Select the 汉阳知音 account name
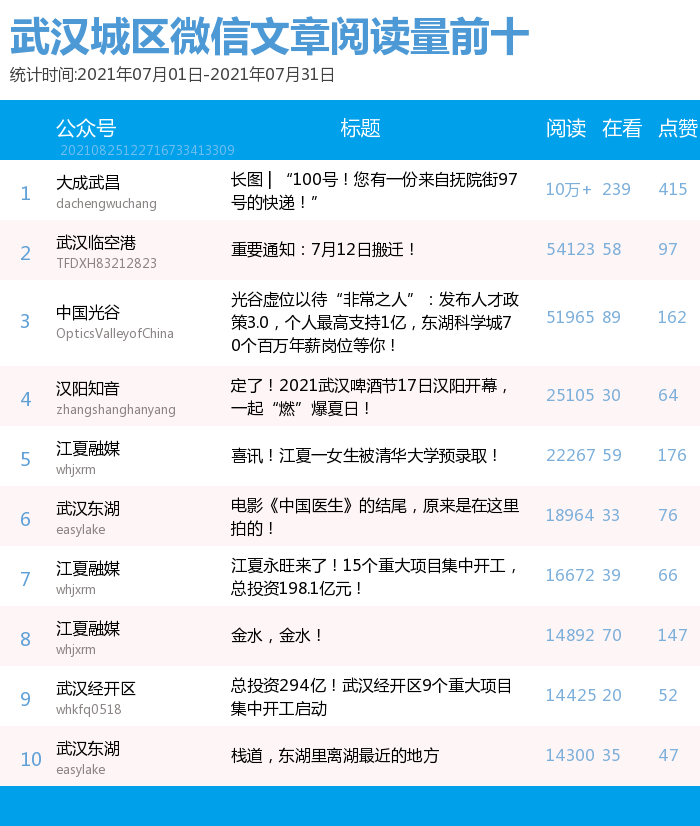Screen dimensions: 700x826 [x=88, y=388]
